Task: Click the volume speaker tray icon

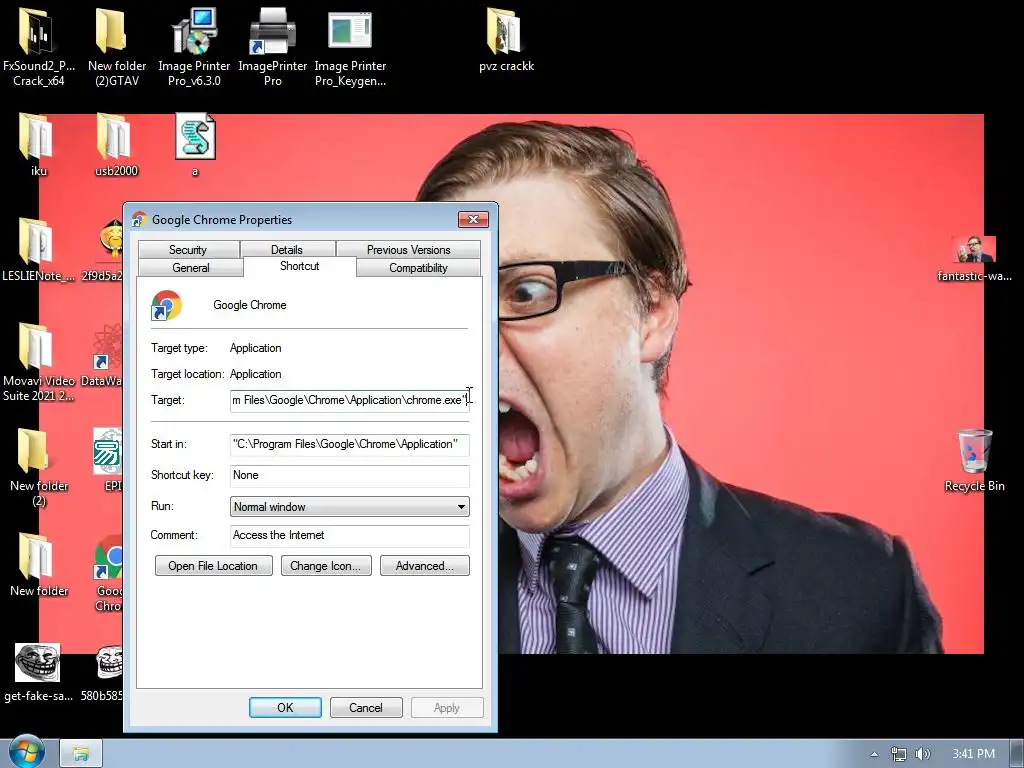Action: coord(922,754)
